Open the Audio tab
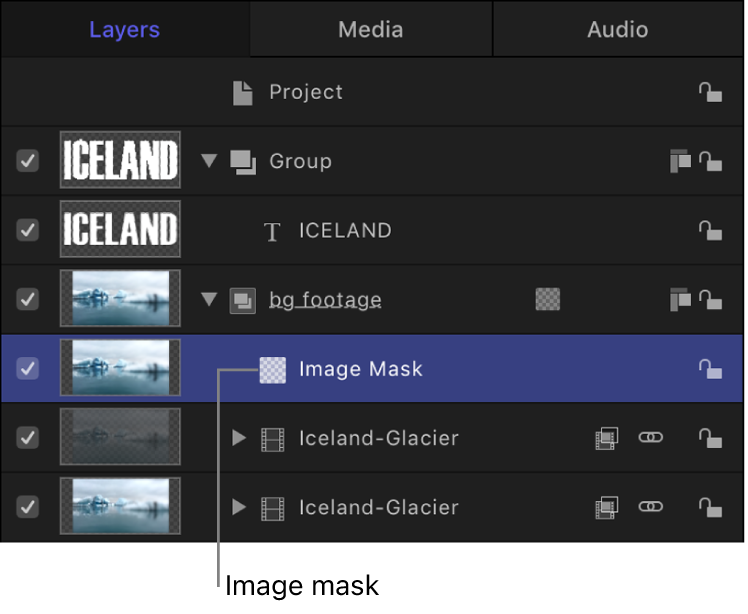 tap(617, 29)
